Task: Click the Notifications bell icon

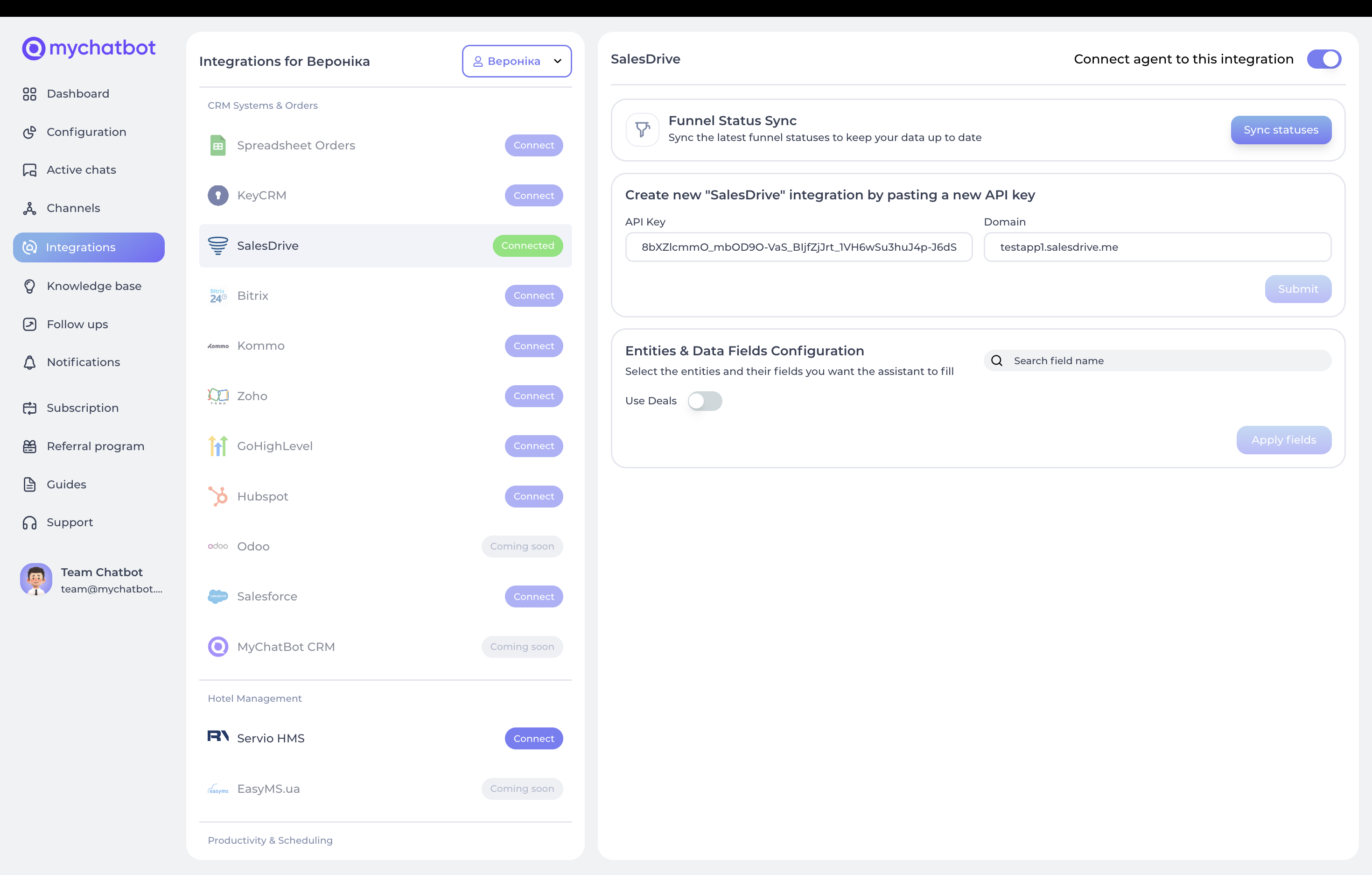Action: (x=29, y=362)
